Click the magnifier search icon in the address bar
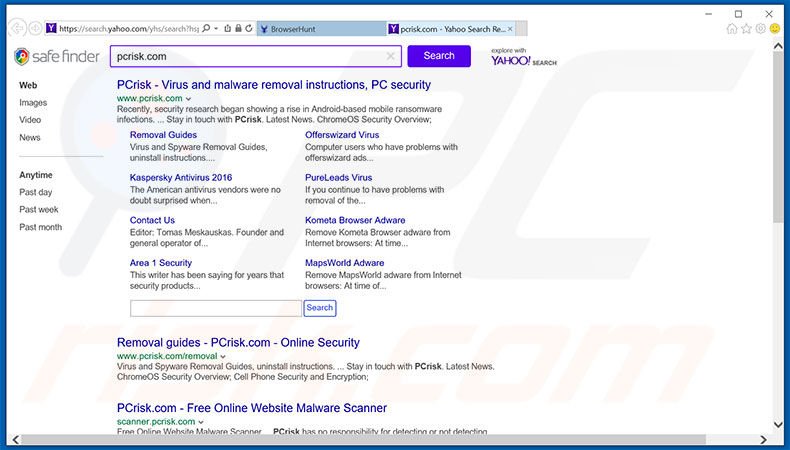The height and width of the screenshot is (450, 790). (206, 28)
